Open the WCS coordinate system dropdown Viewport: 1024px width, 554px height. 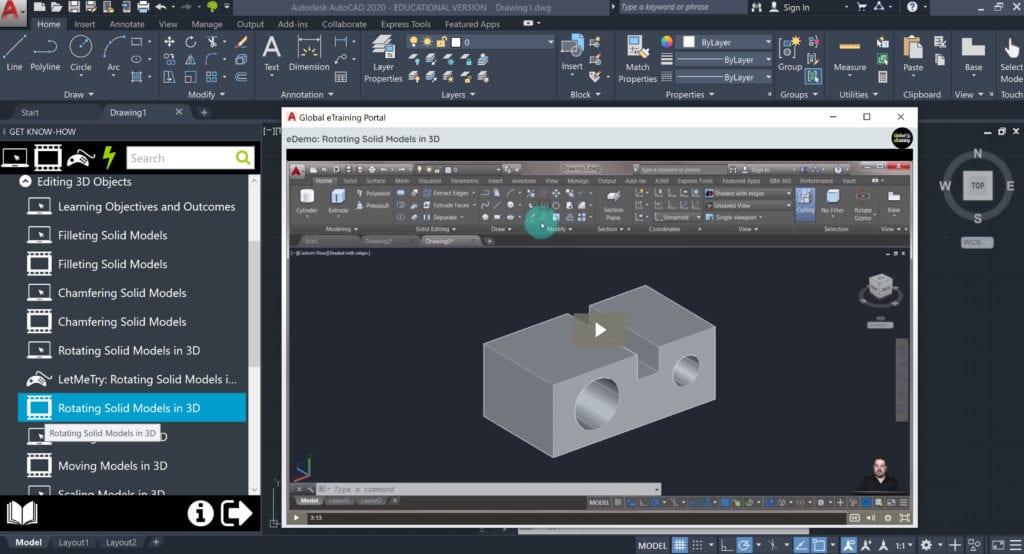click(x=977, y=242)
